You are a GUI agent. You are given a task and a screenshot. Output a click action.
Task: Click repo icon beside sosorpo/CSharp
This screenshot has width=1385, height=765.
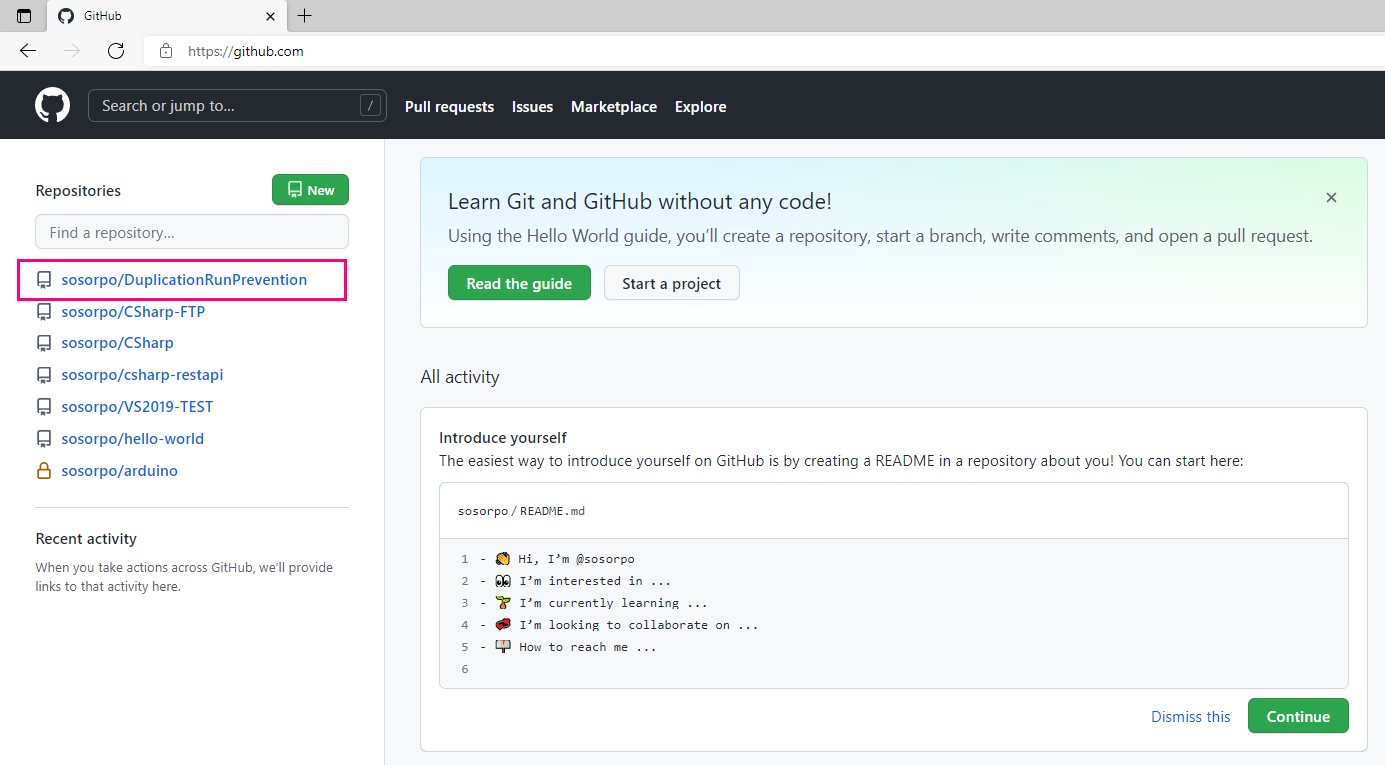[44, 343]
